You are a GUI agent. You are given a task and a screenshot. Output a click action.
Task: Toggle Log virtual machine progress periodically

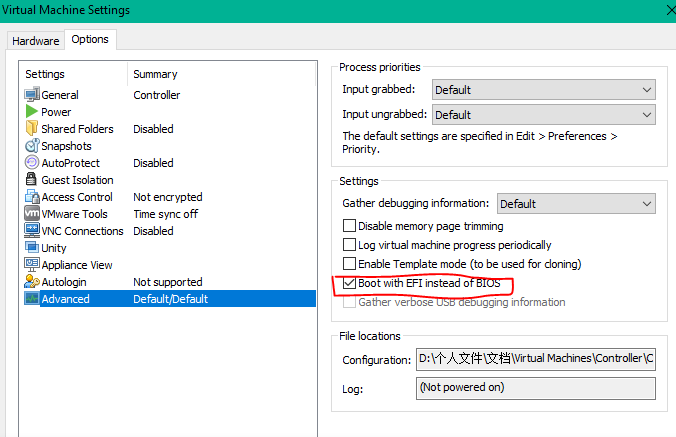(x=350, y=245)
